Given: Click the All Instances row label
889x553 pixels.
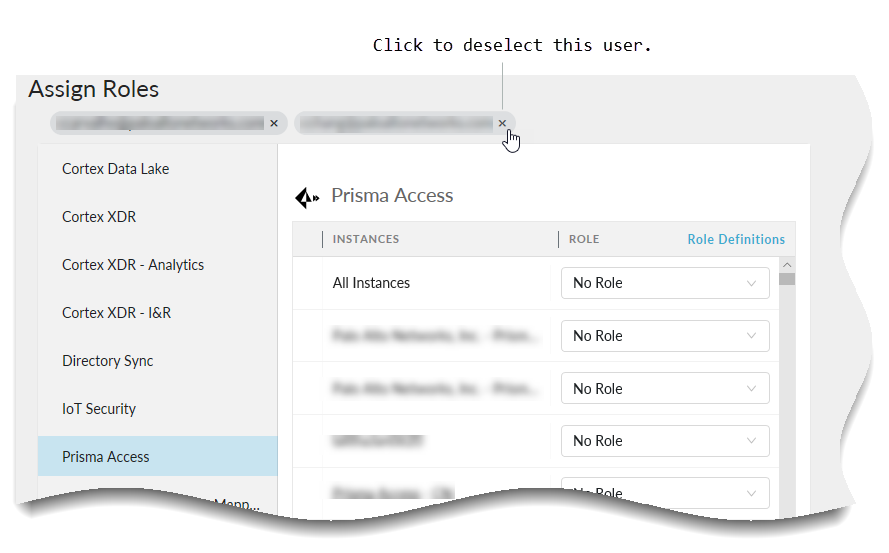Looking at the screenshot, I should [371, 283].
